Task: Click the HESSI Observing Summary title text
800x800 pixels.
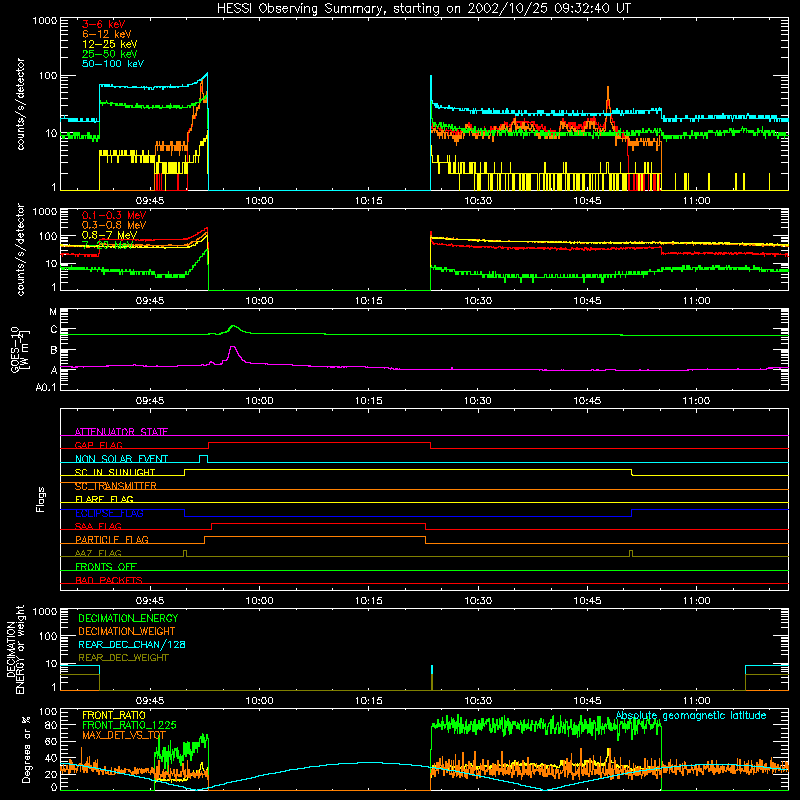Action: click(x=424, y=9)
